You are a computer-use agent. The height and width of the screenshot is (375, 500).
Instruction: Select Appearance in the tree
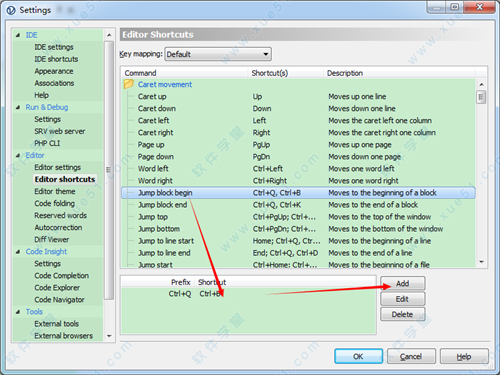point(54,71)
